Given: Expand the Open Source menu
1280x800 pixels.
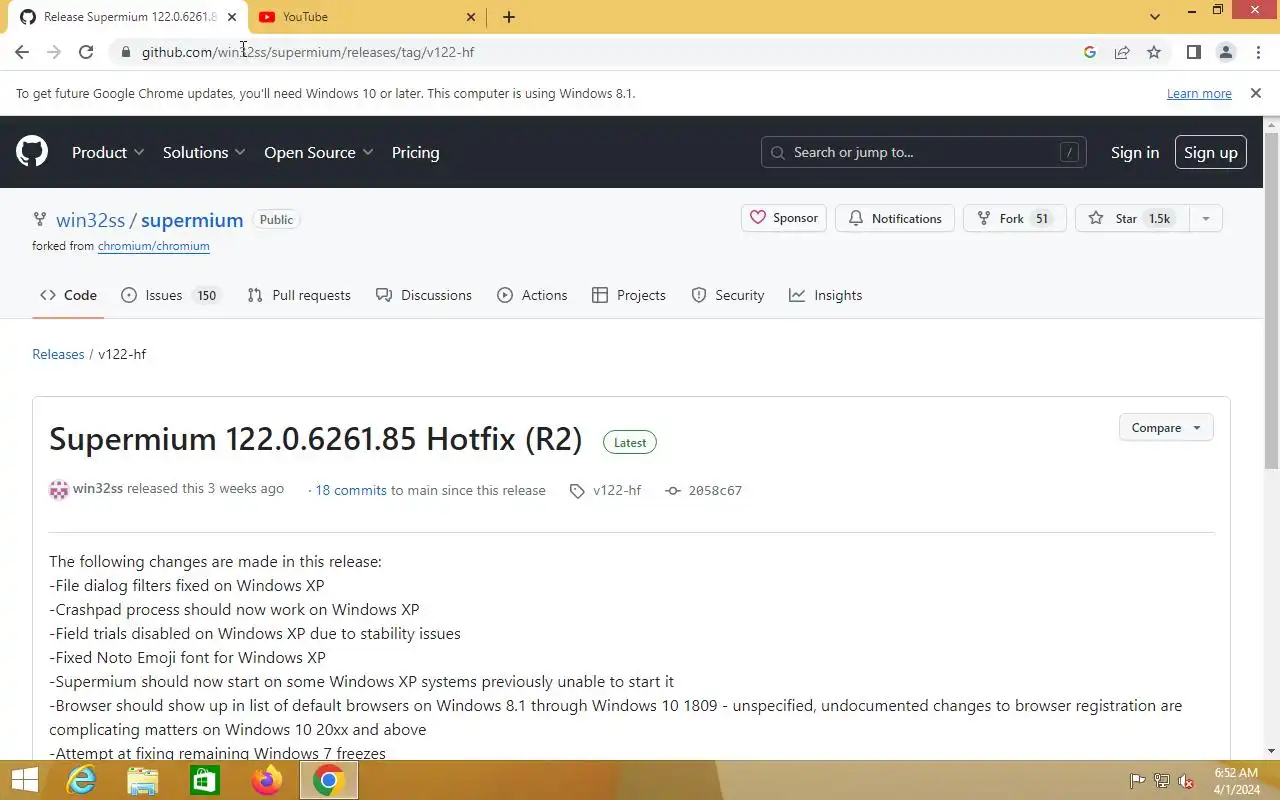Looking at the screenshot, I should click(319, 153).
